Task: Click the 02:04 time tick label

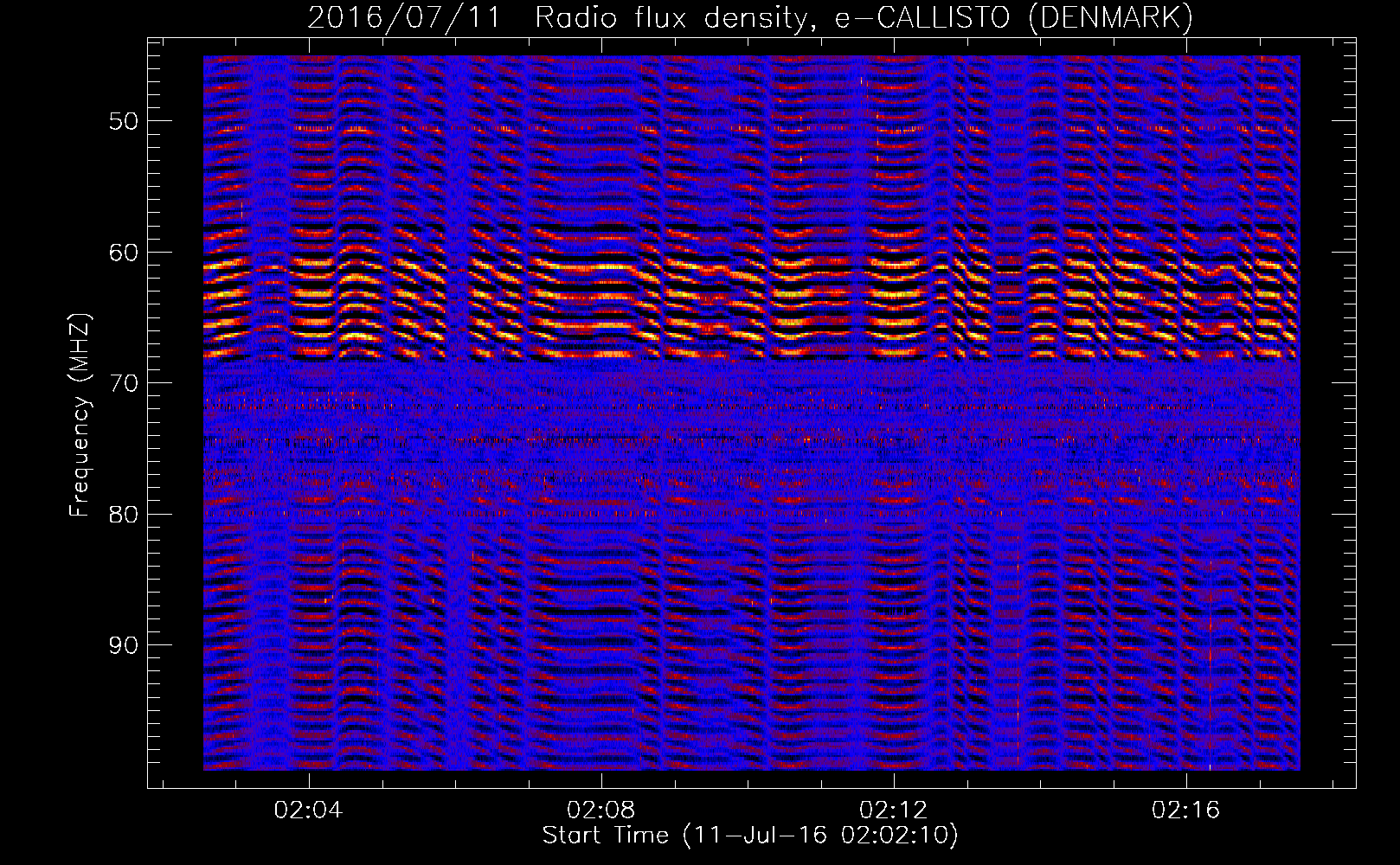Action: coord(308,810)
